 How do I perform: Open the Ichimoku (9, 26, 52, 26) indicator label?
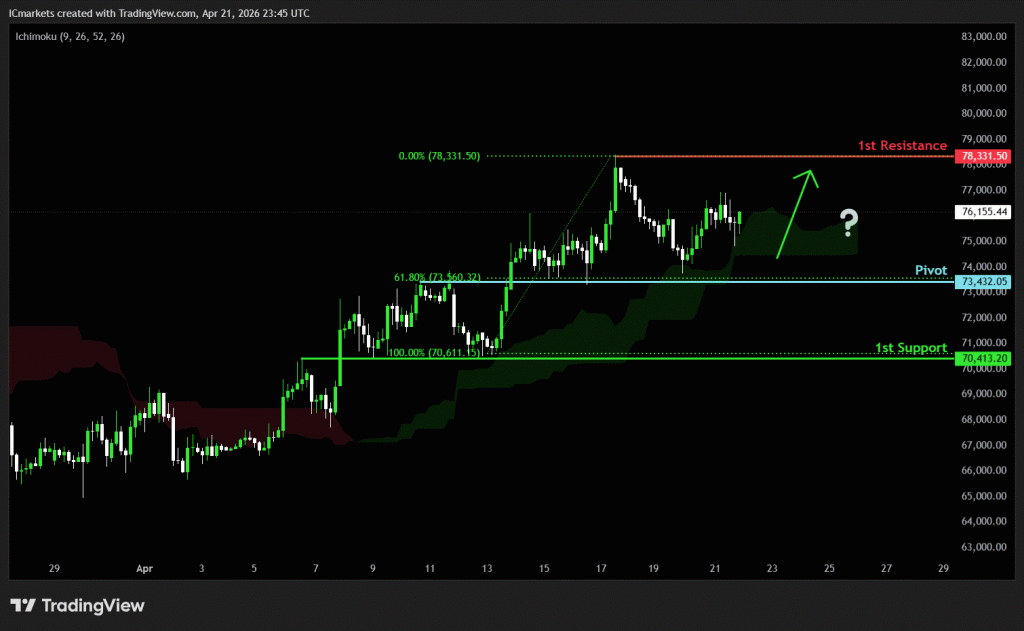coord(69,36)
